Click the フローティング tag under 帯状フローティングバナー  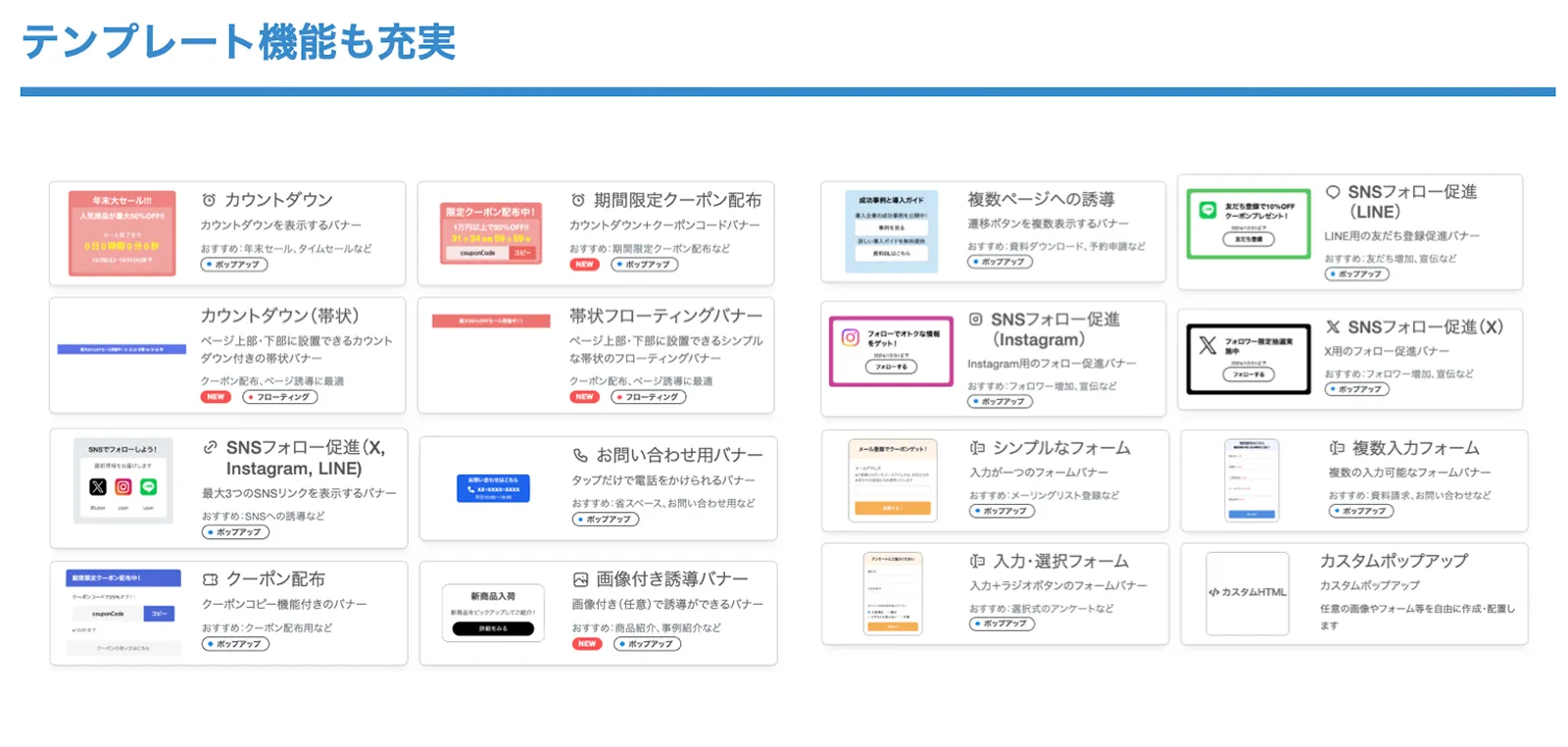pos(649,397)
